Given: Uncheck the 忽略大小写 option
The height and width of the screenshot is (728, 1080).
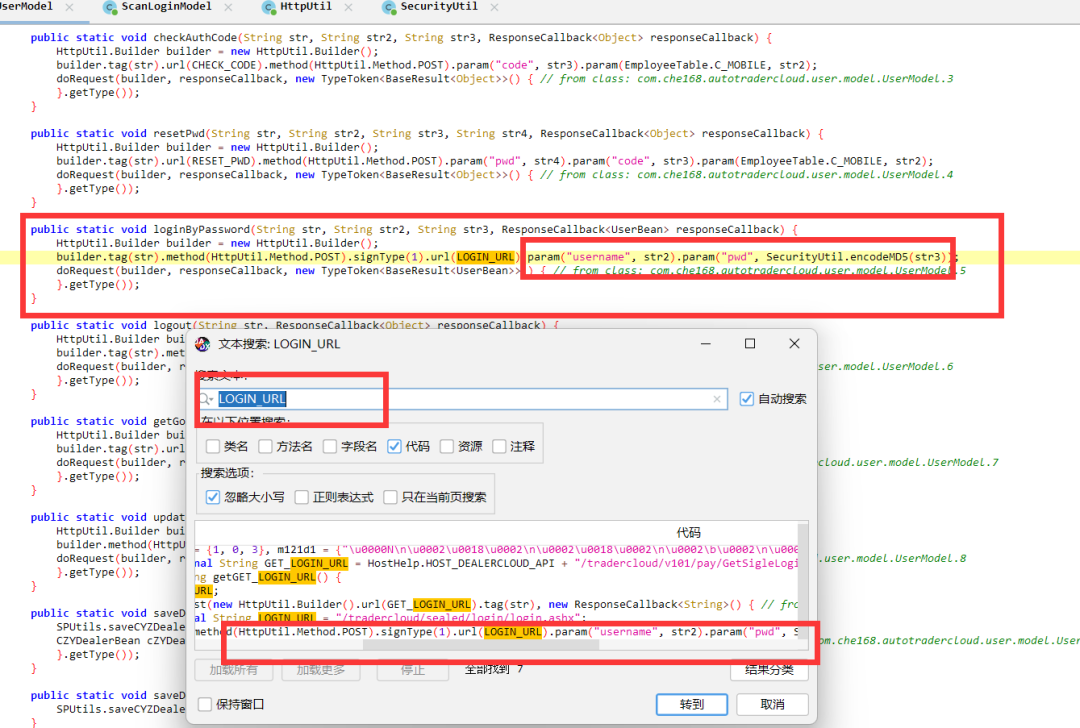Looking at the screenshot, I should (212, 497).
